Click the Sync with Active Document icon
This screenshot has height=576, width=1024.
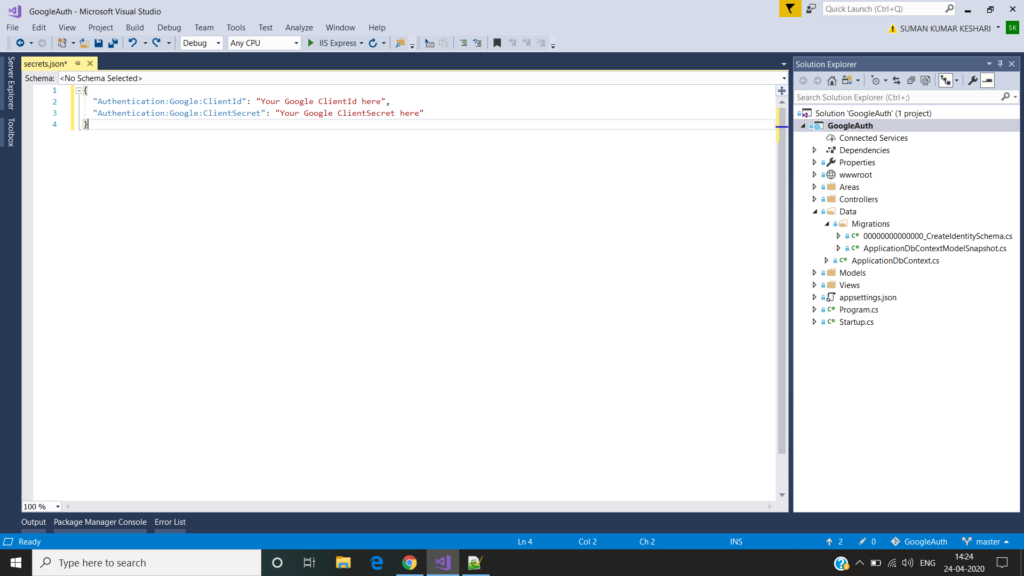click(897, 80)
